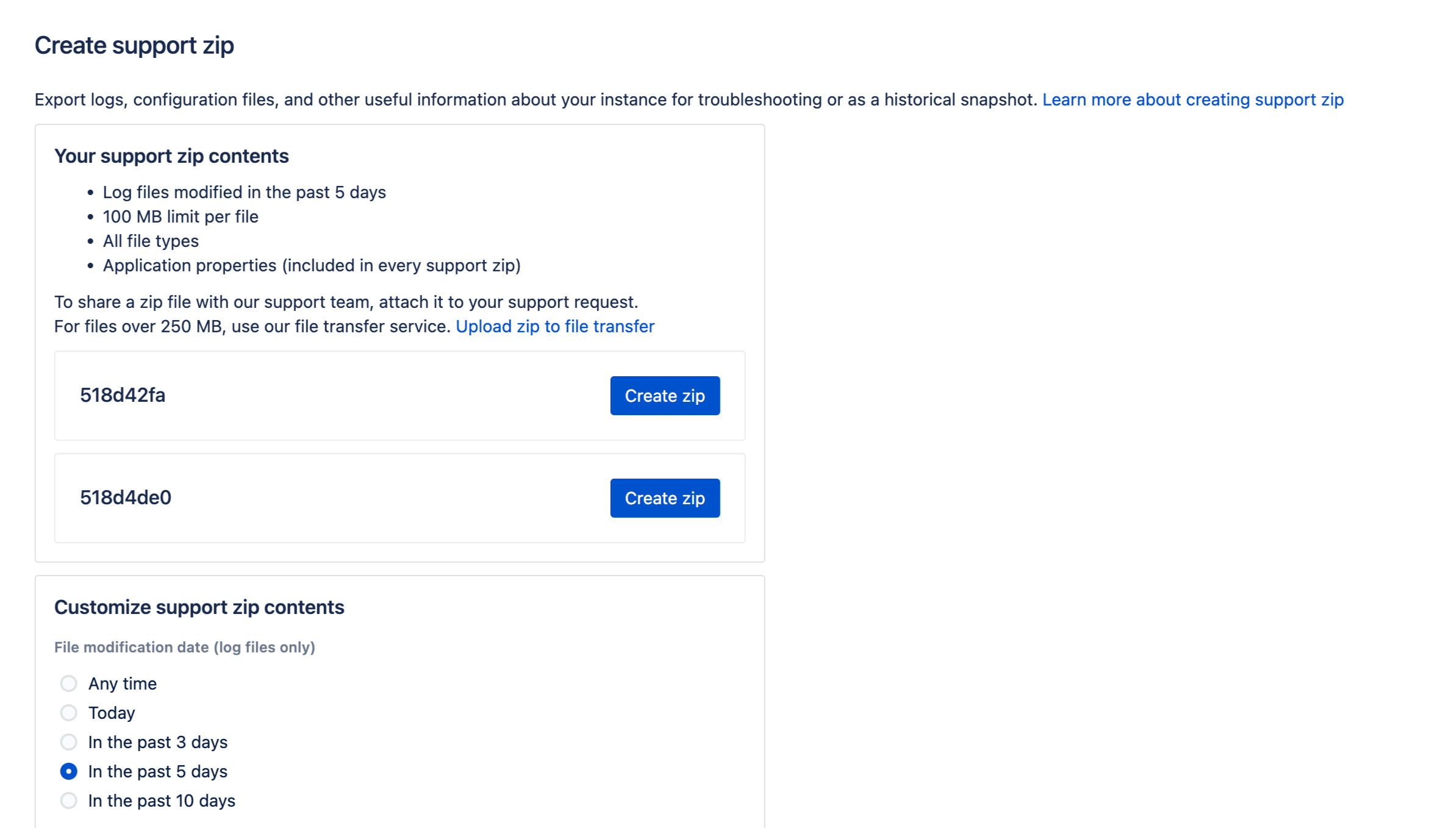Click Create zip for node 518d42fa

[x=664, y=396]
